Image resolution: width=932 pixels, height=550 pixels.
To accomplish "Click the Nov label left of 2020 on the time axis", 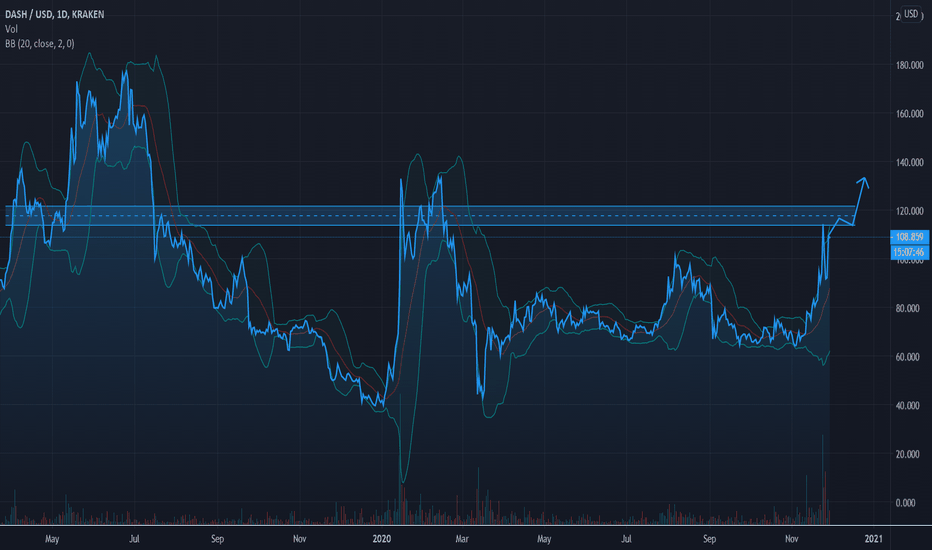I will click(x=300, y=539).
